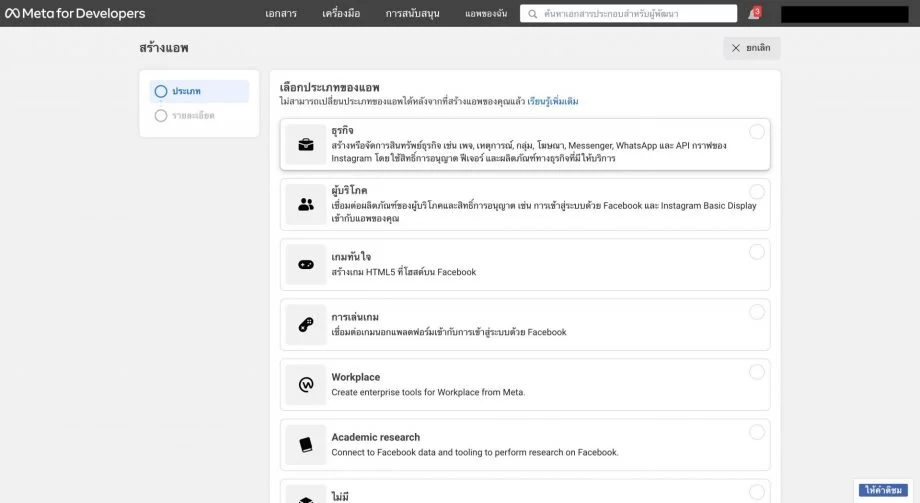Click the Academic research card title
Viewport: 920px width, 503px height.
376,437
